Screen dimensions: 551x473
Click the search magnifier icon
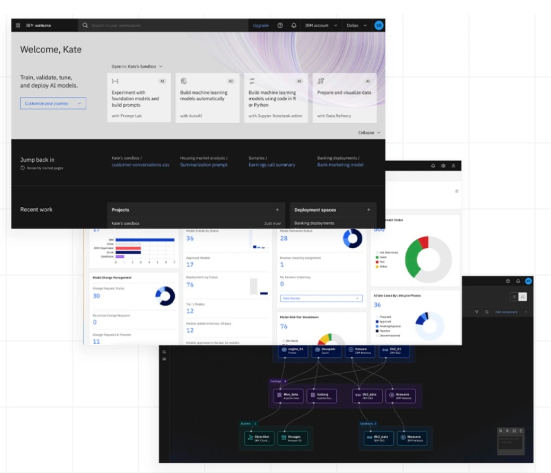[x=85, y=25]
